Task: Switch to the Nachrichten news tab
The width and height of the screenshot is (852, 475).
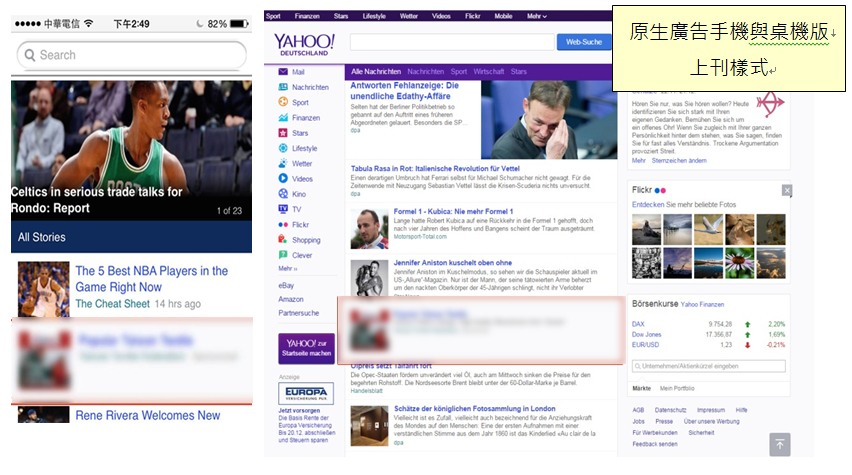Action: [x=425, y=72]
